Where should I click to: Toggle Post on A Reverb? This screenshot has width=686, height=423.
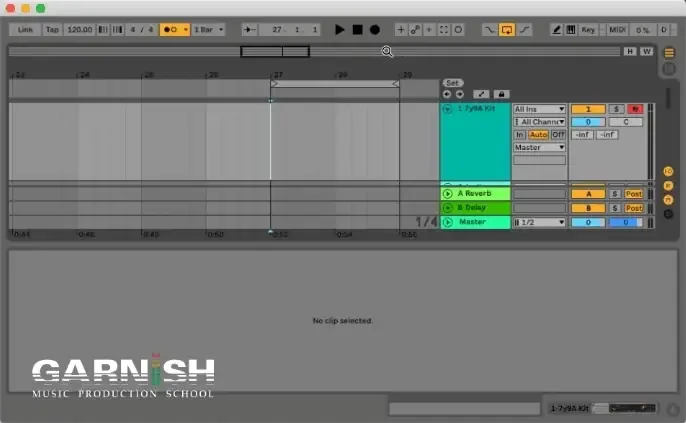click(x=634, y=194)
